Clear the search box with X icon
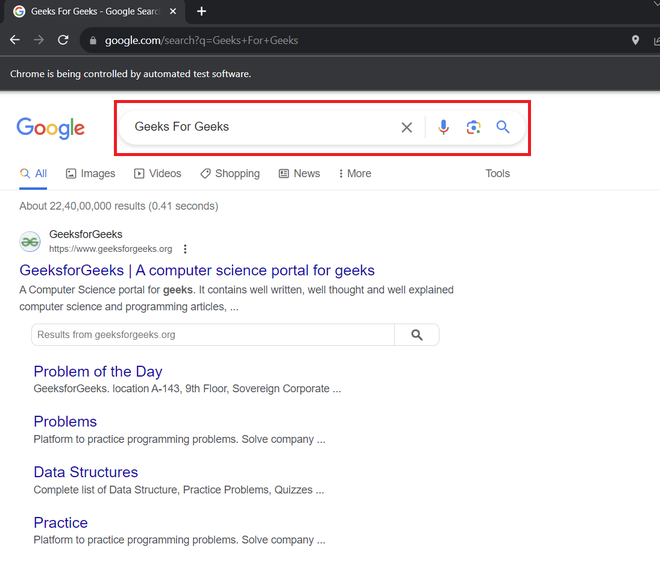 pyautogui.click(x=406, y=127)
